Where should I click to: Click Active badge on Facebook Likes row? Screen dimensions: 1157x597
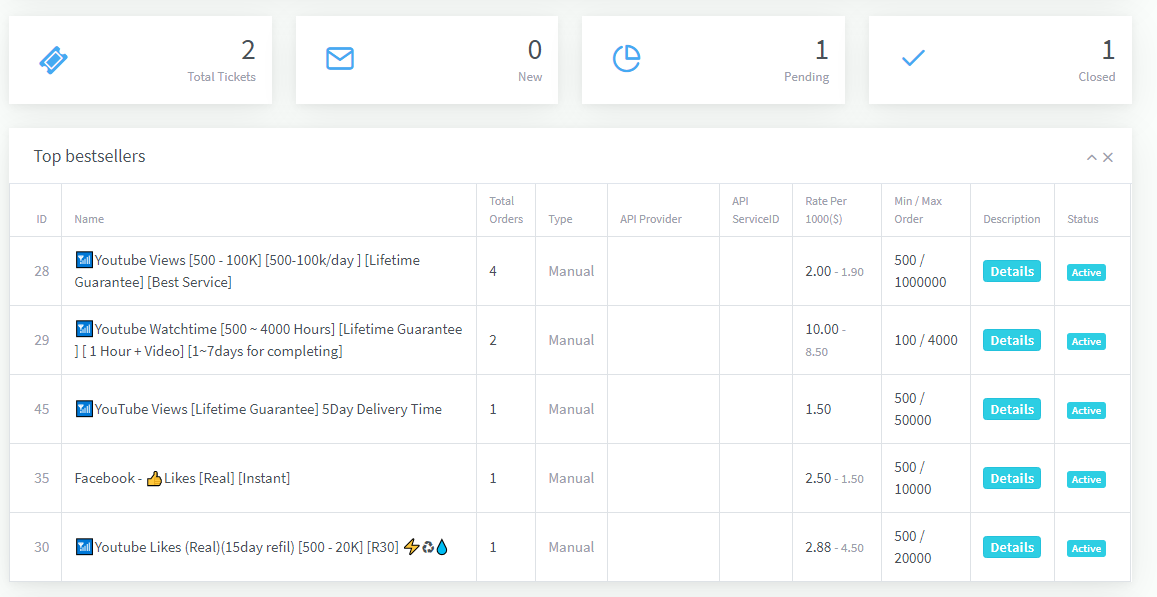(1085, 479)
